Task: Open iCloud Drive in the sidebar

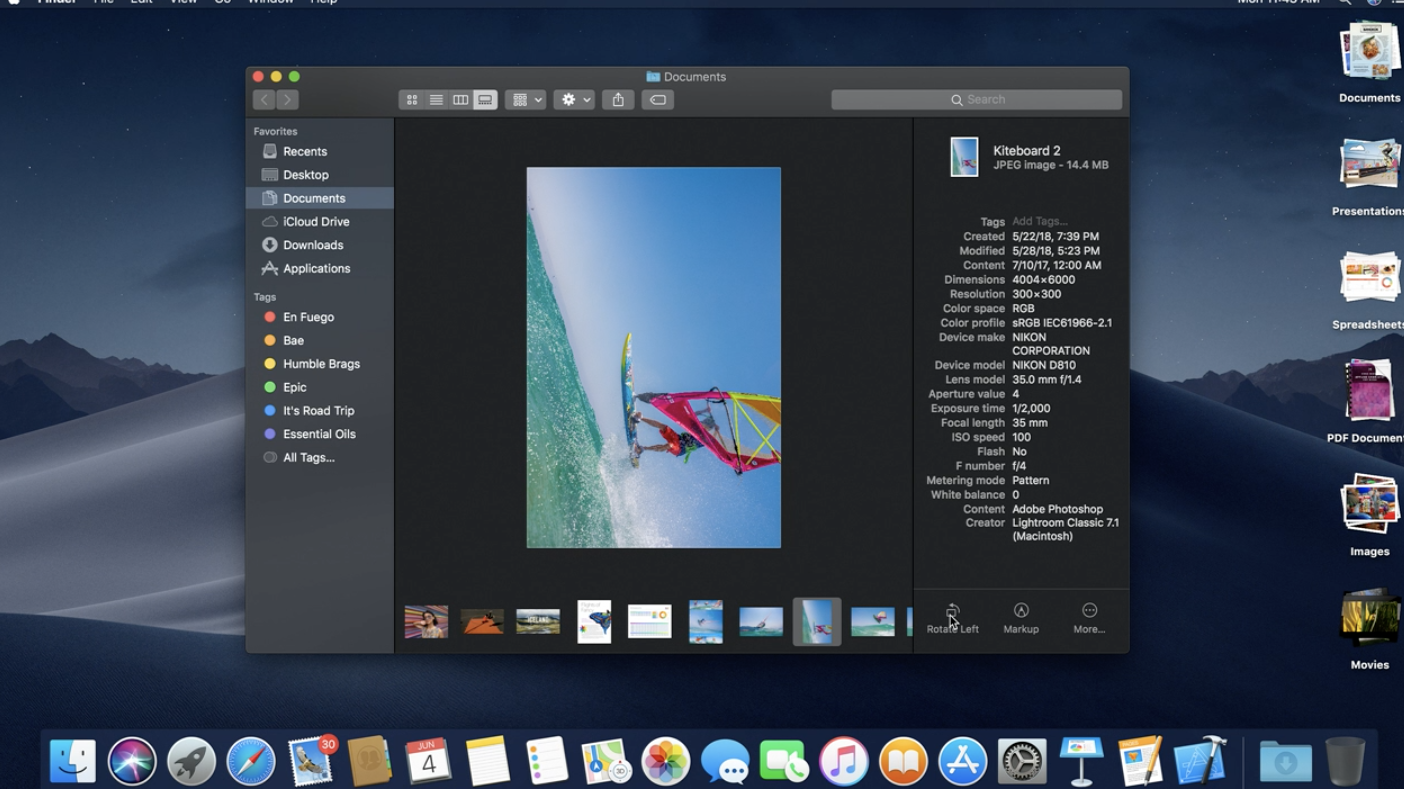Action: point(319,222)
